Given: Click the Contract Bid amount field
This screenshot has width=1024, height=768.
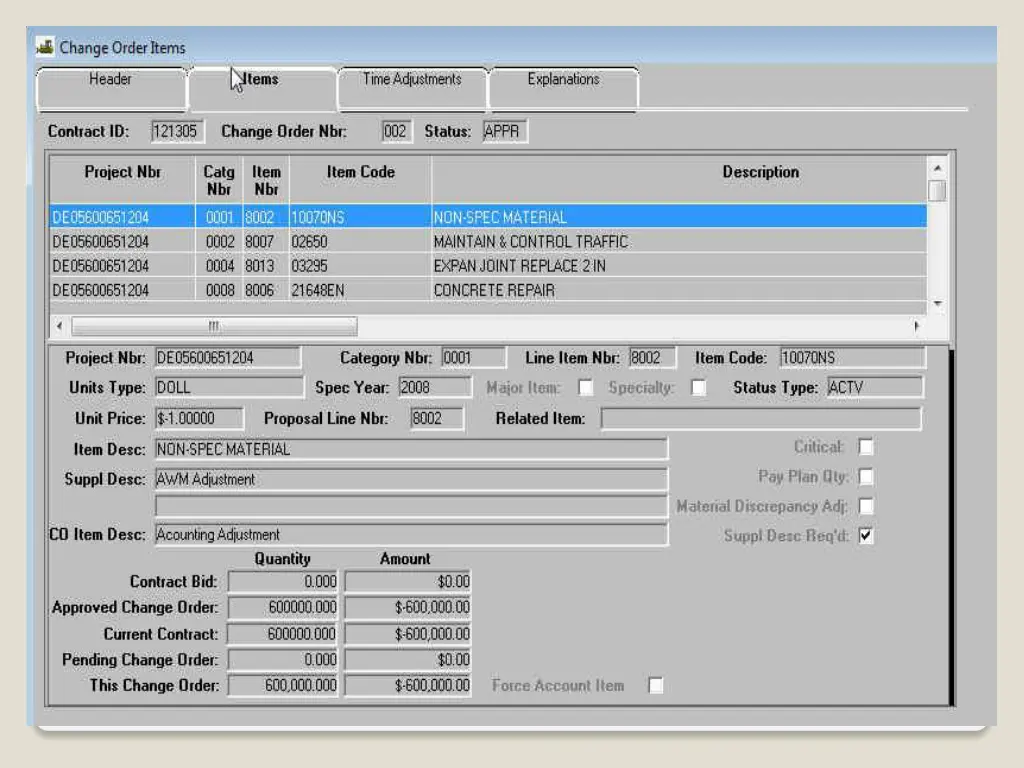Looking at the screenshot, I should [408, 582].
